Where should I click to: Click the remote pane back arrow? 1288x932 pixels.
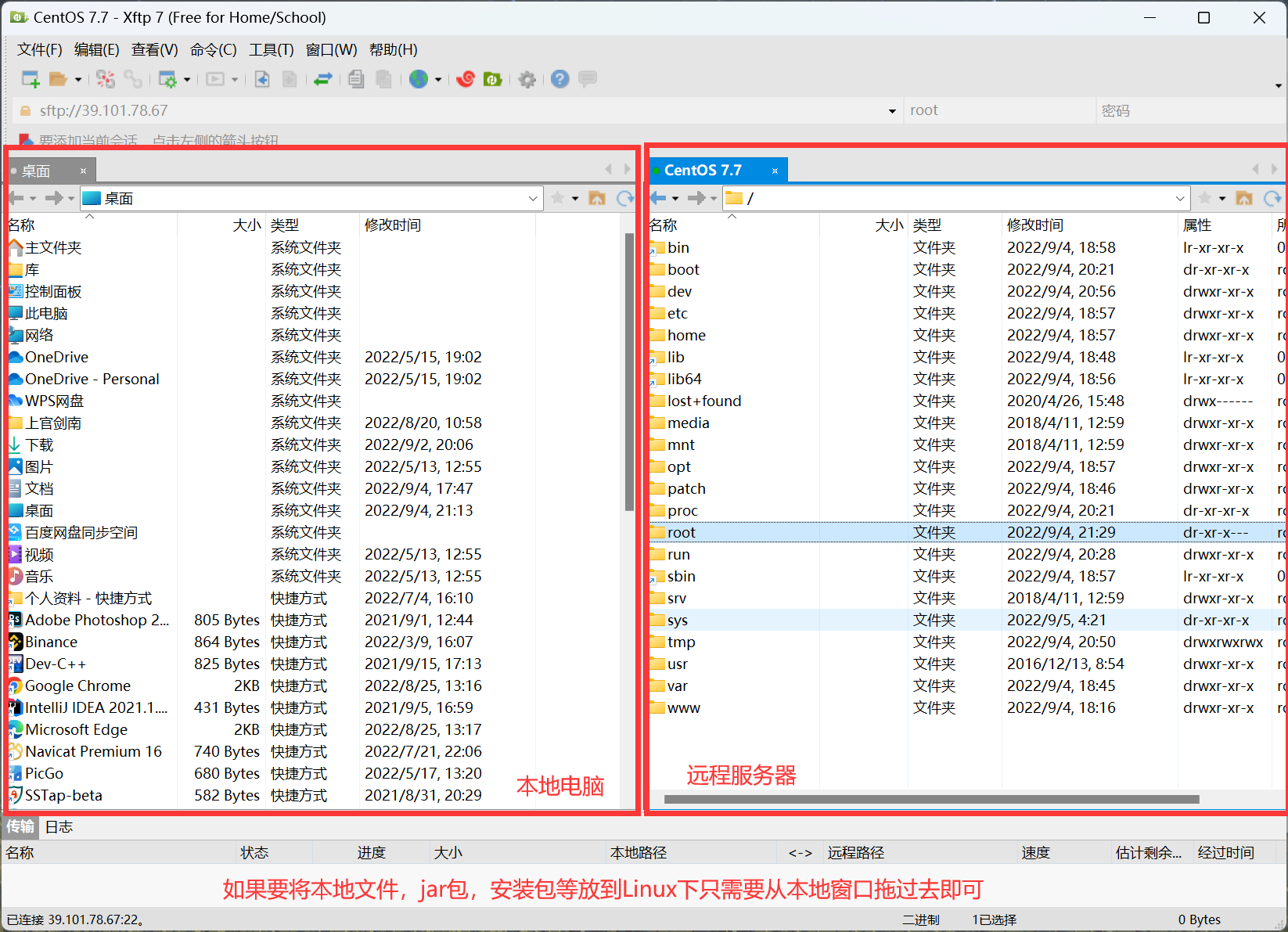[658, 199]
